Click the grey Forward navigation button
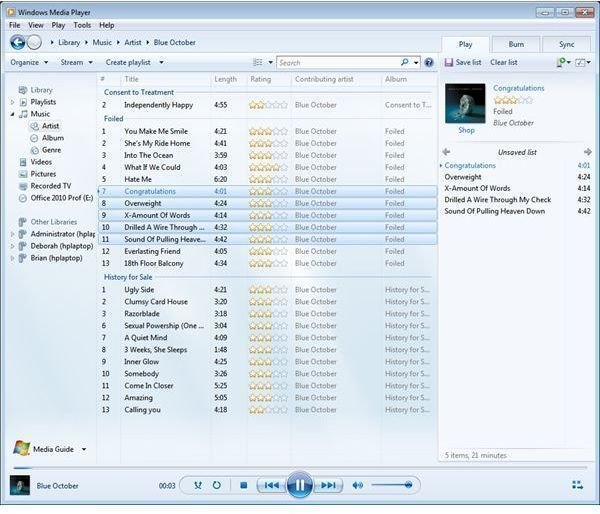This screenshot has width=600, height=514. pyautogui.click(x=34, y=42)
